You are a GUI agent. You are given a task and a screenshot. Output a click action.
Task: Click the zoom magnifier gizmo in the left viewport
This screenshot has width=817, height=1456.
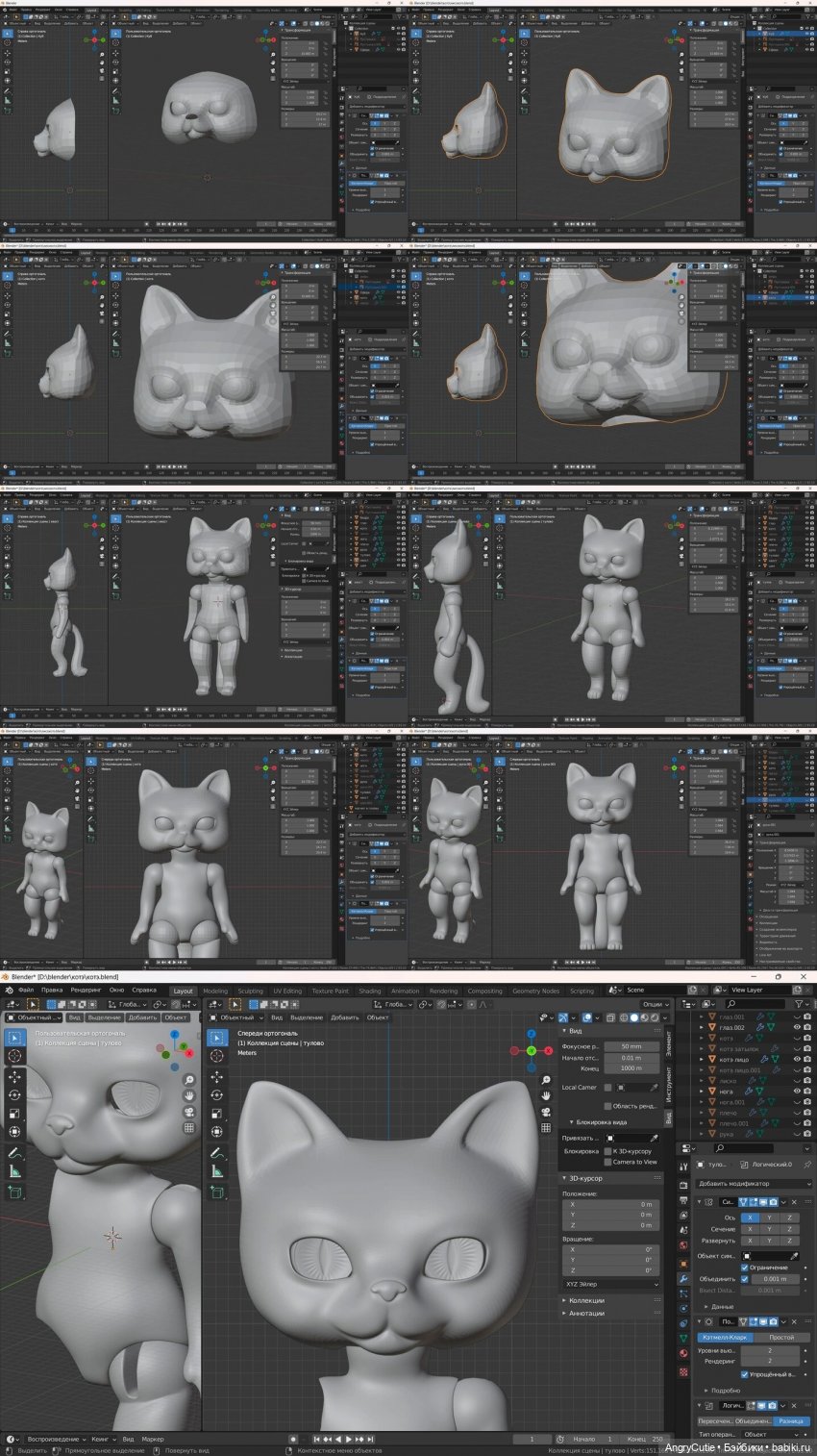coord(190,1080)
